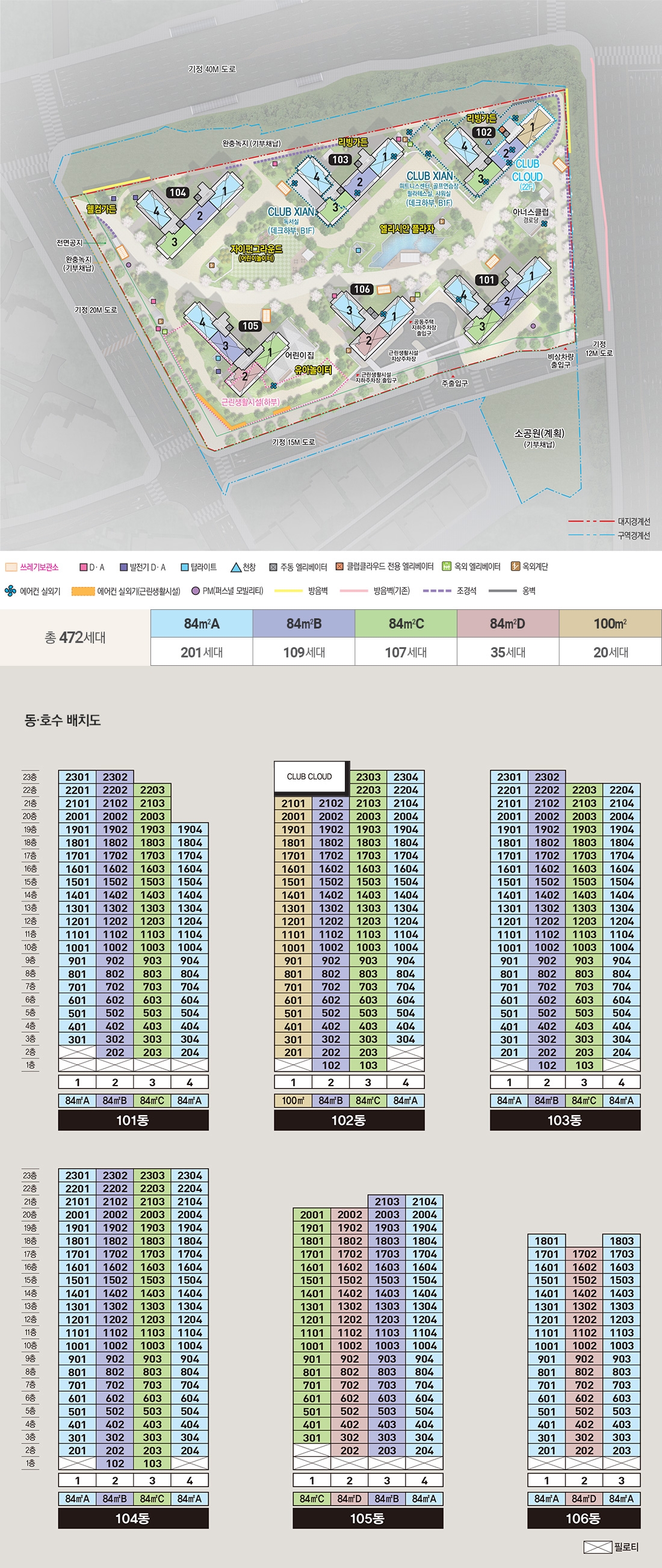Select the 주동 엘리베이터 legend icon
Viewport: 662px width, 1568px height.
pyautogui.click(x=273, y=567)
